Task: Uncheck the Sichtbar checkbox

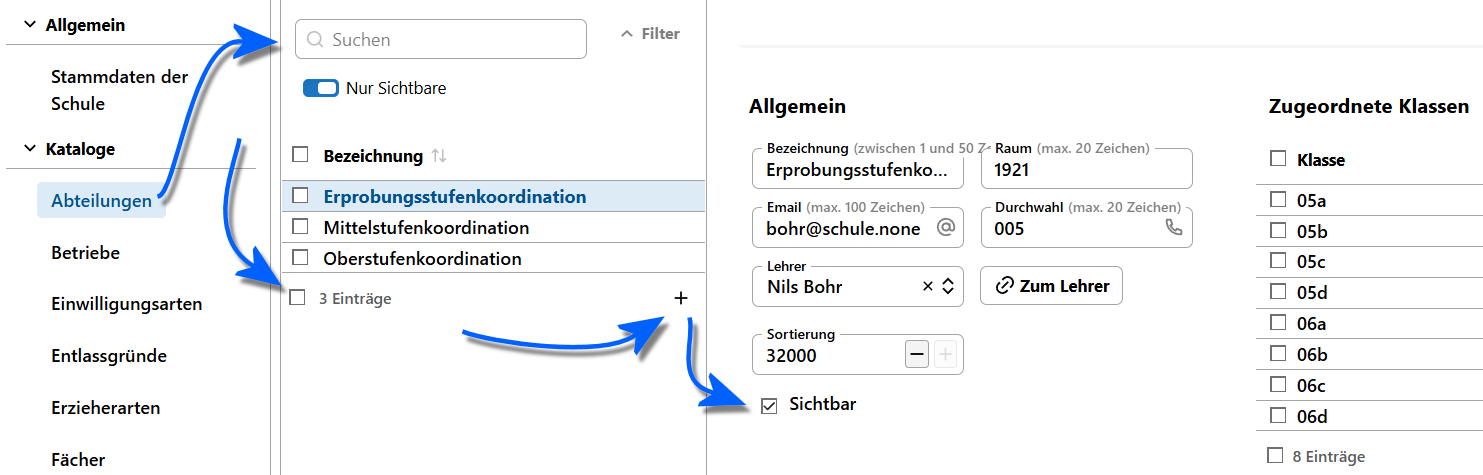Action: (769, 405)
